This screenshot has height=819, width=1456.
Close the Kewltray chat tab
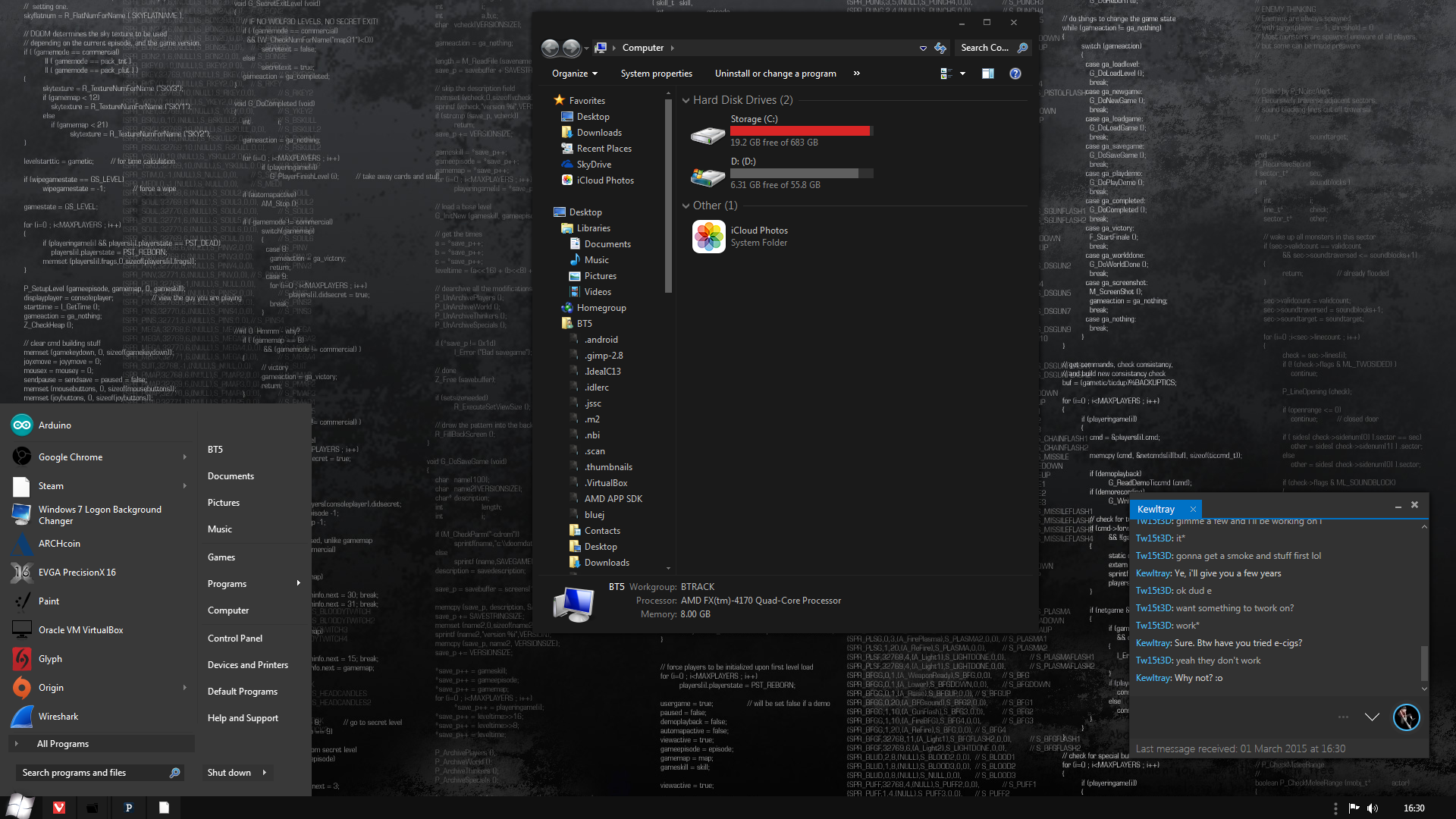click(1193, 510)
